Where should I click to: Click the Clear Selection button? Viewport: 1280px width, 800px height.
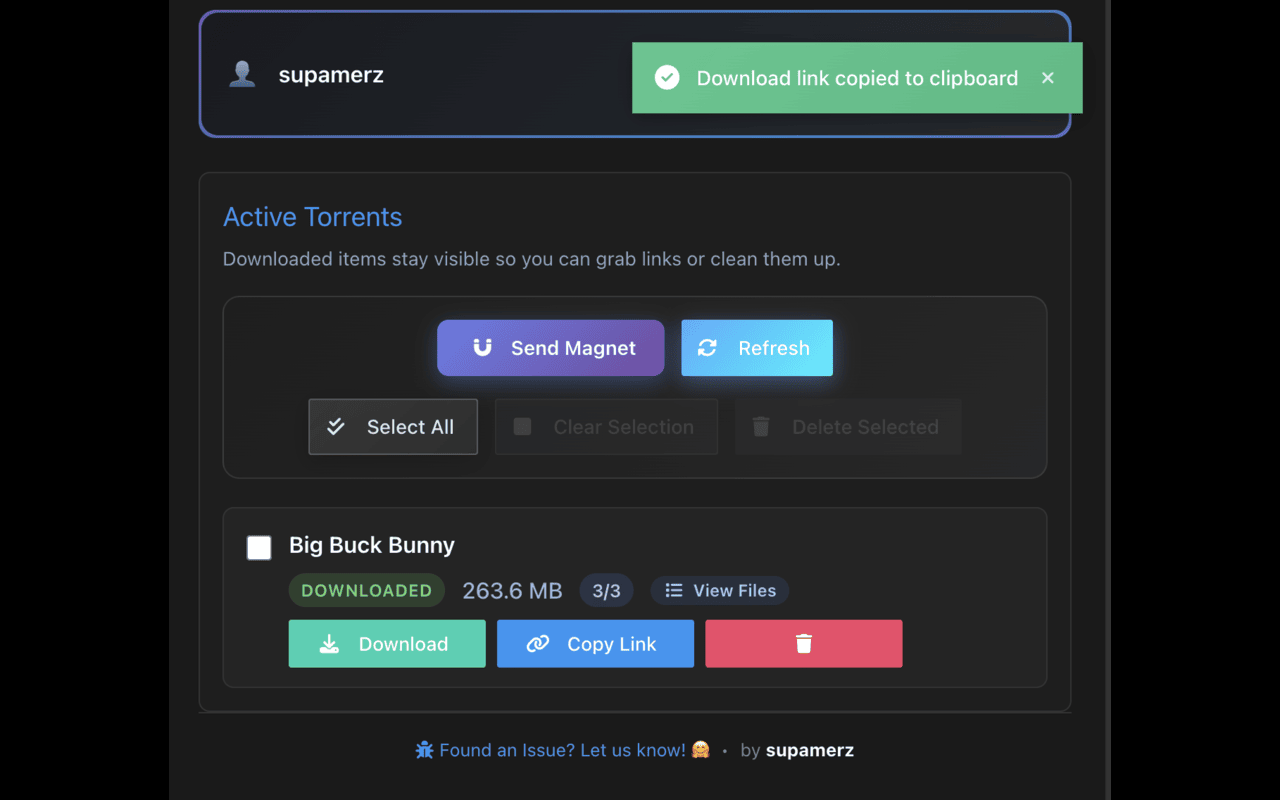coord(606,427)
